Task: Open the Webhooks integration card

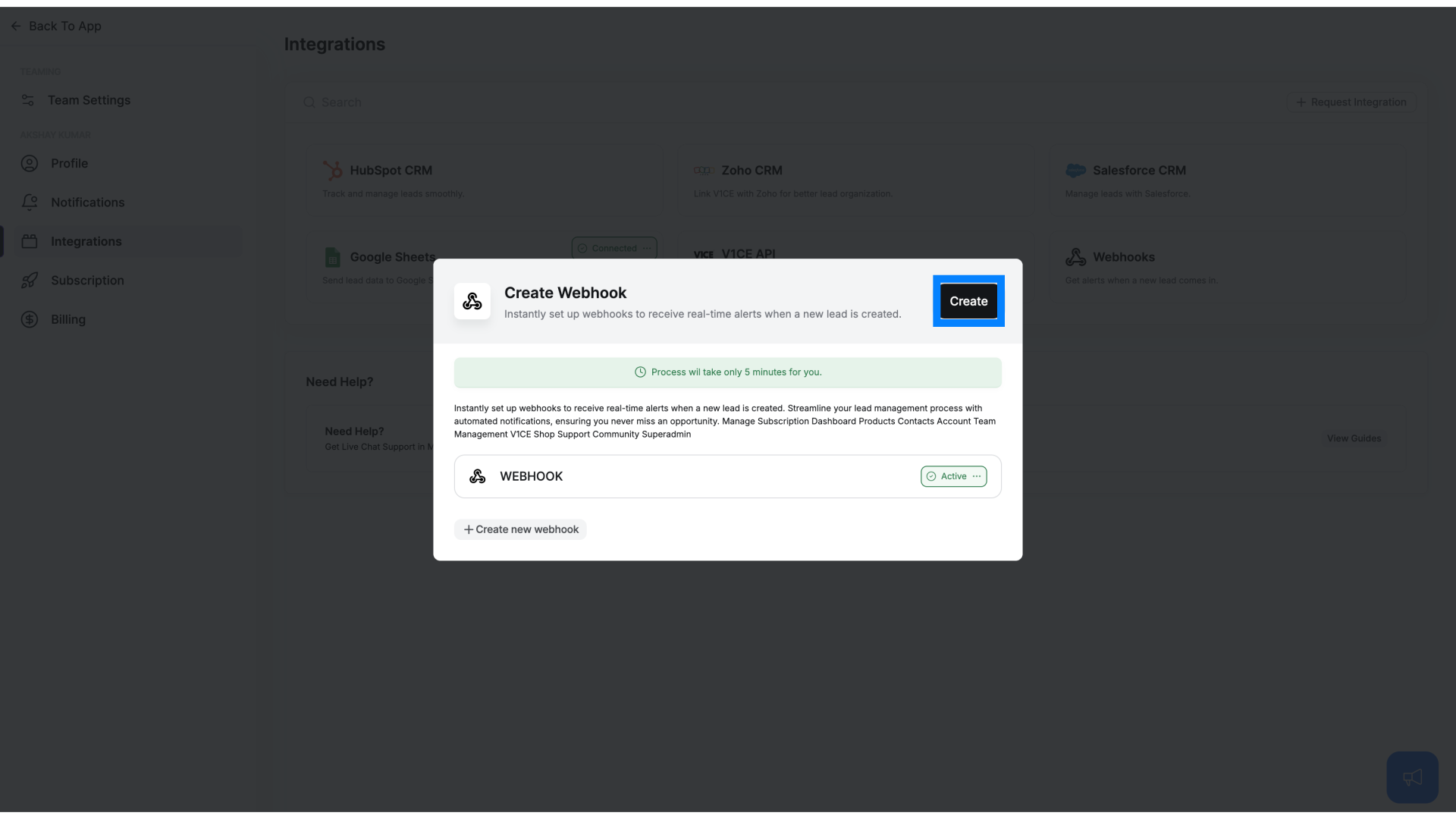Action: [x=1227, y=267]
